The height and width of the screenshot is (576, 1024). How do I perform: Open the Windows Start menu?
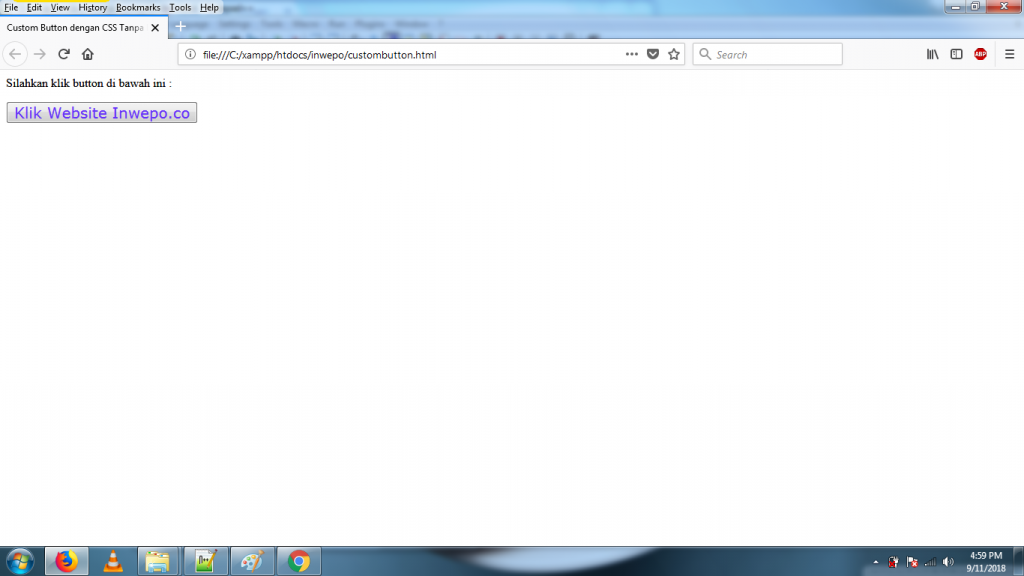pos(20,562)
